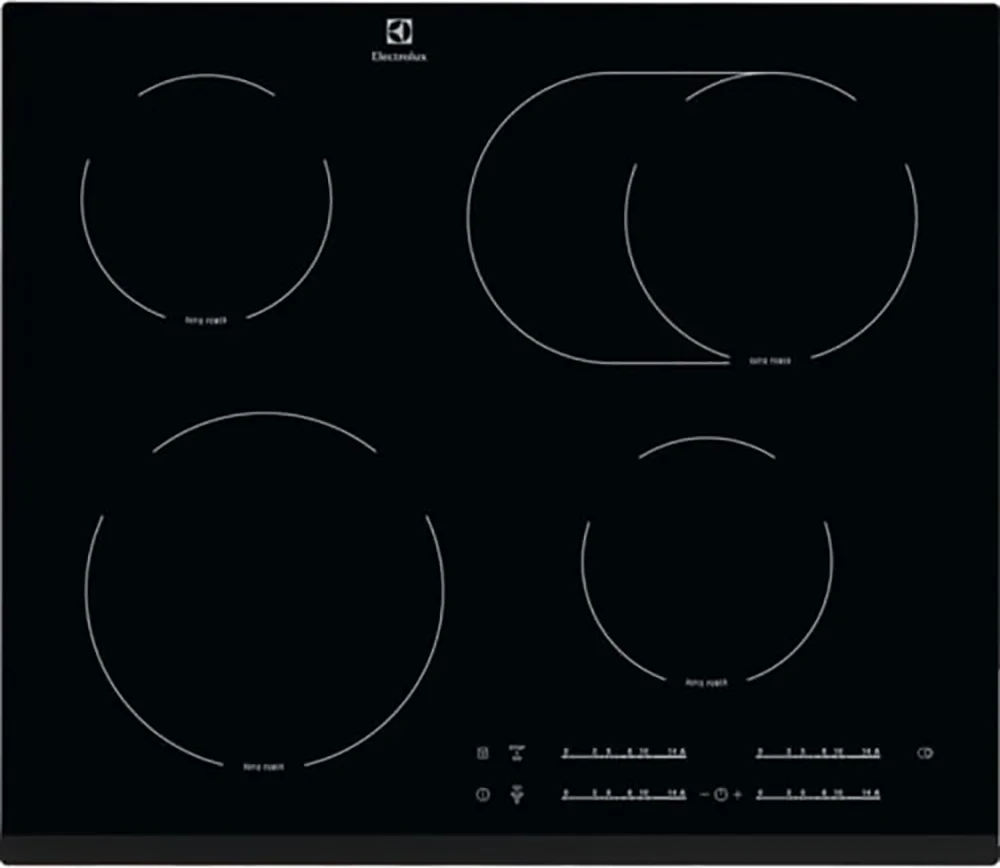Click the label under the largest zone
The height and width of the screenshot is (868, 1000).
(x=264, y=767)
